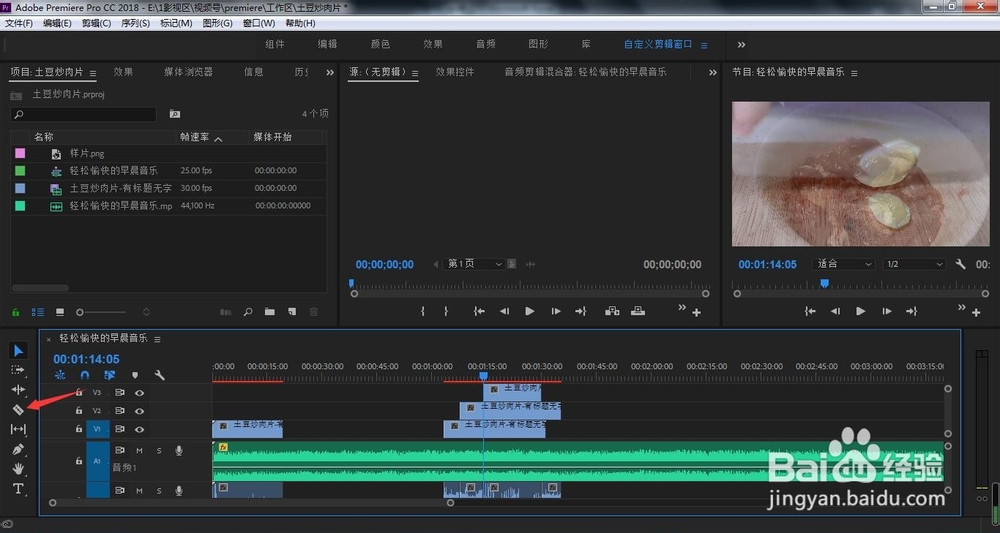Switch to the 颜色 workspace
The width and height of the screenshot is (1000, 533).
coord(380,44)
